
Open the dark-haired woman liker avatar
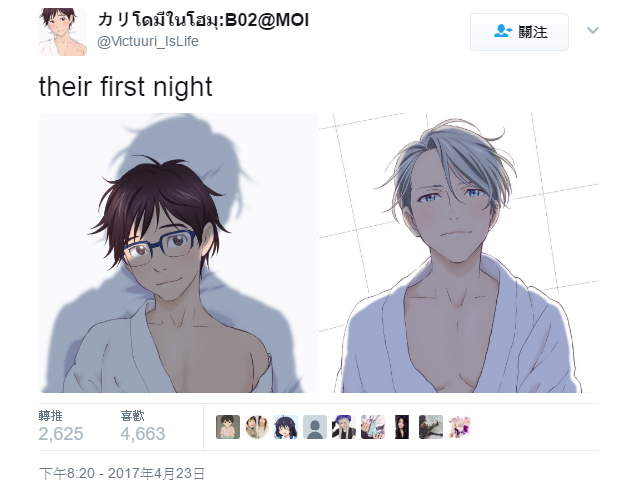[402, 427]
